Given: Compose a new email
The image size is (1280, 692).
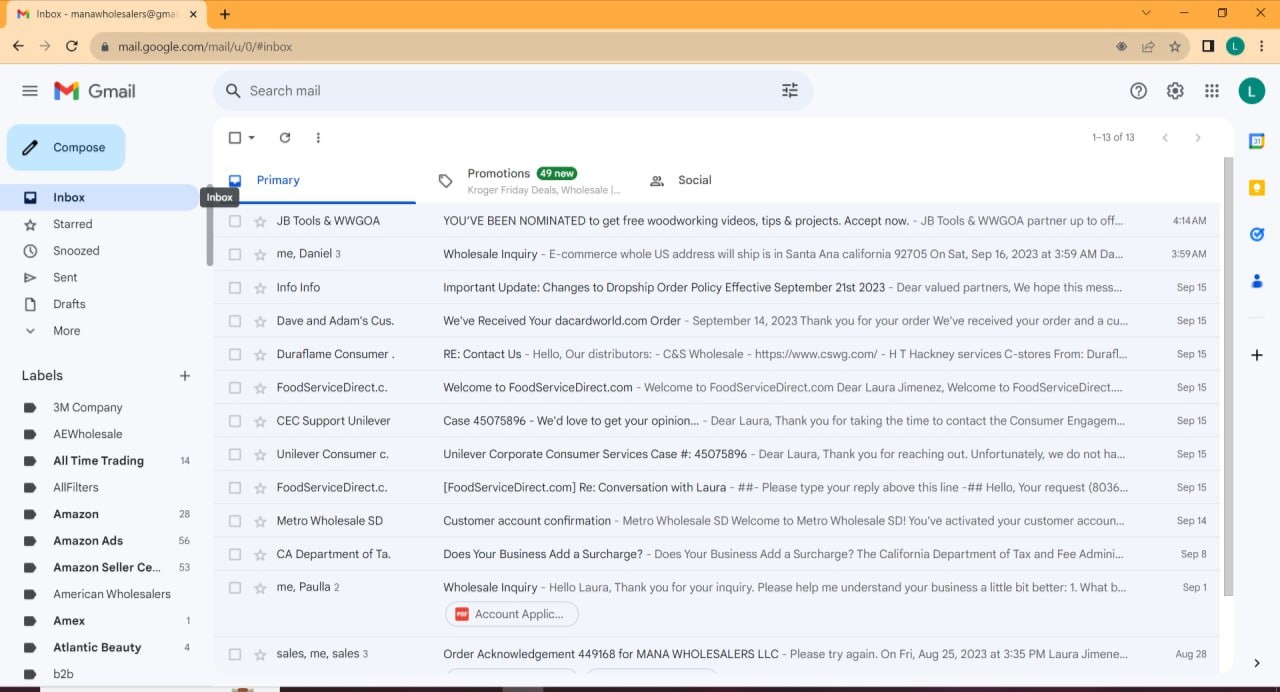Looking at the screenshot, I should point(66,148).
